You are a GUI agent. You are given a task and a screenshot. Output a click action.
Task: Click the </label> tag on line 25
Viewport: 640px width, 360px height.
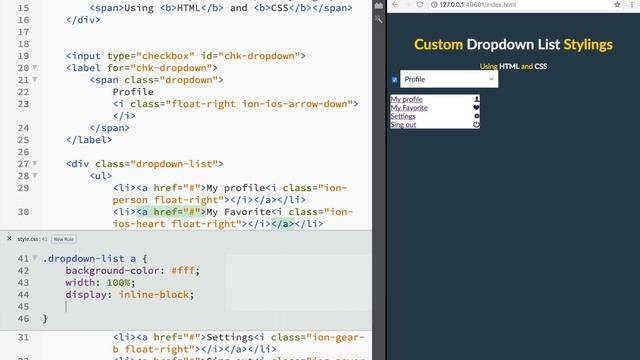point(89,140)
